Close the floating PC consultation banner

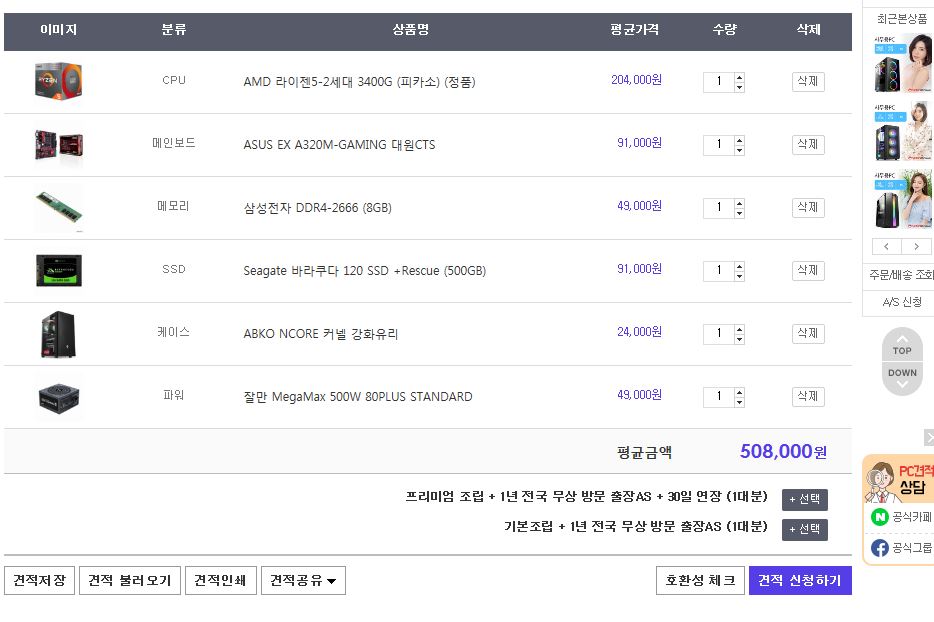[x=929, y=438]
